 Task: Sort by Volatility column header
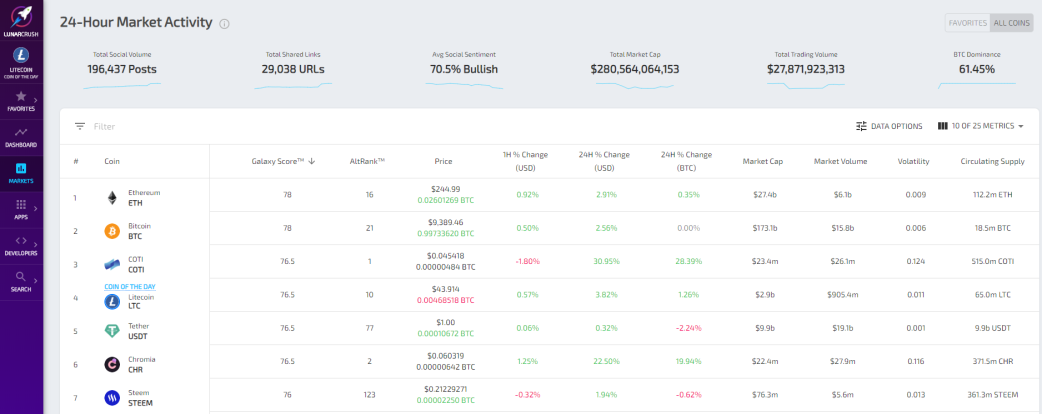click(x=913, y=161)
